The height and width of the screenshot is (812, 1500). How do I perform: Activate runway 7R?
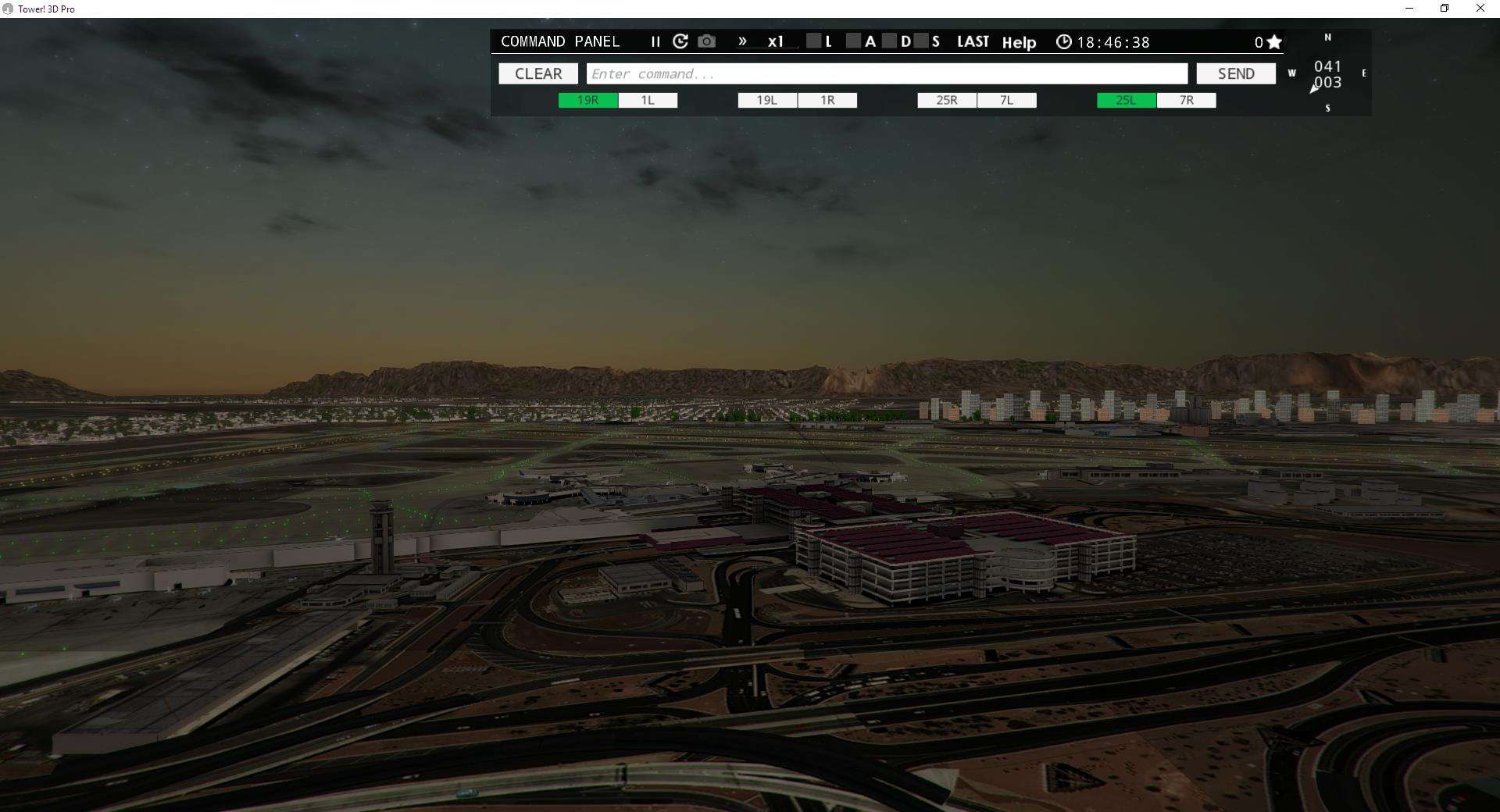[x=1186, y=100]
